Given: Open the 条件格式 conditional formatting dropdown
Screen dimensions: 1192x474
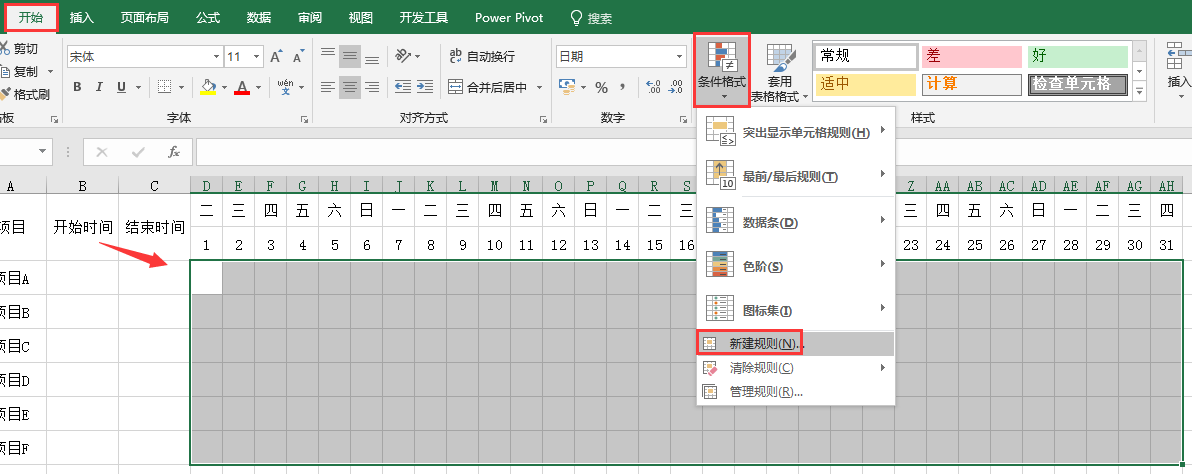Looking at the screenshot, I should point(722,70).
